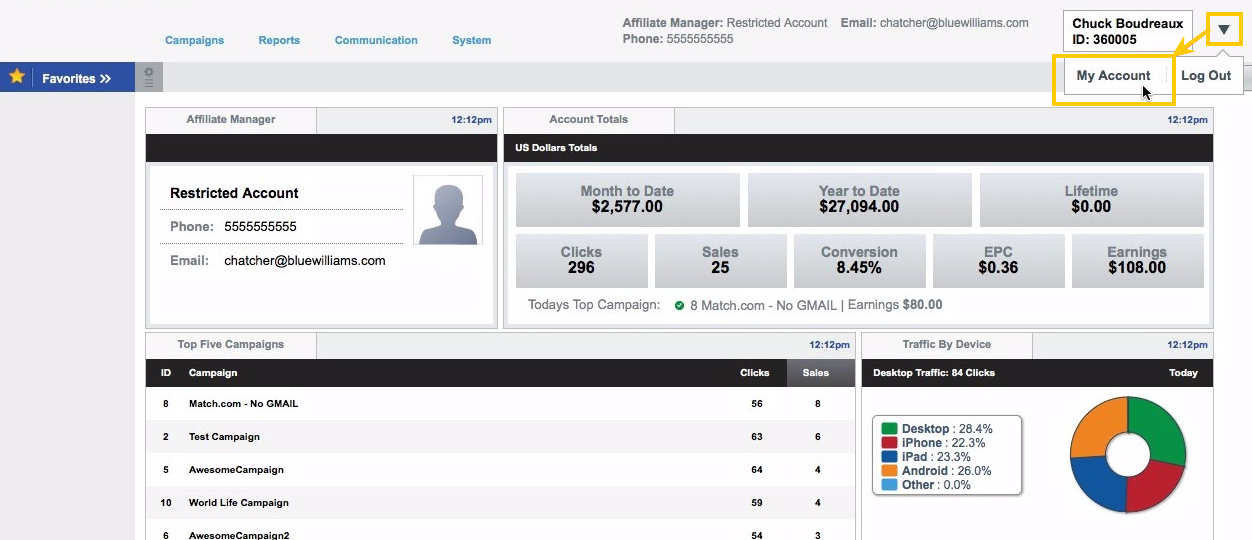The height and width of the screenshot is (540, 1252).
Task: Select My Account from dropdown
Action: tap(1114, 76)
